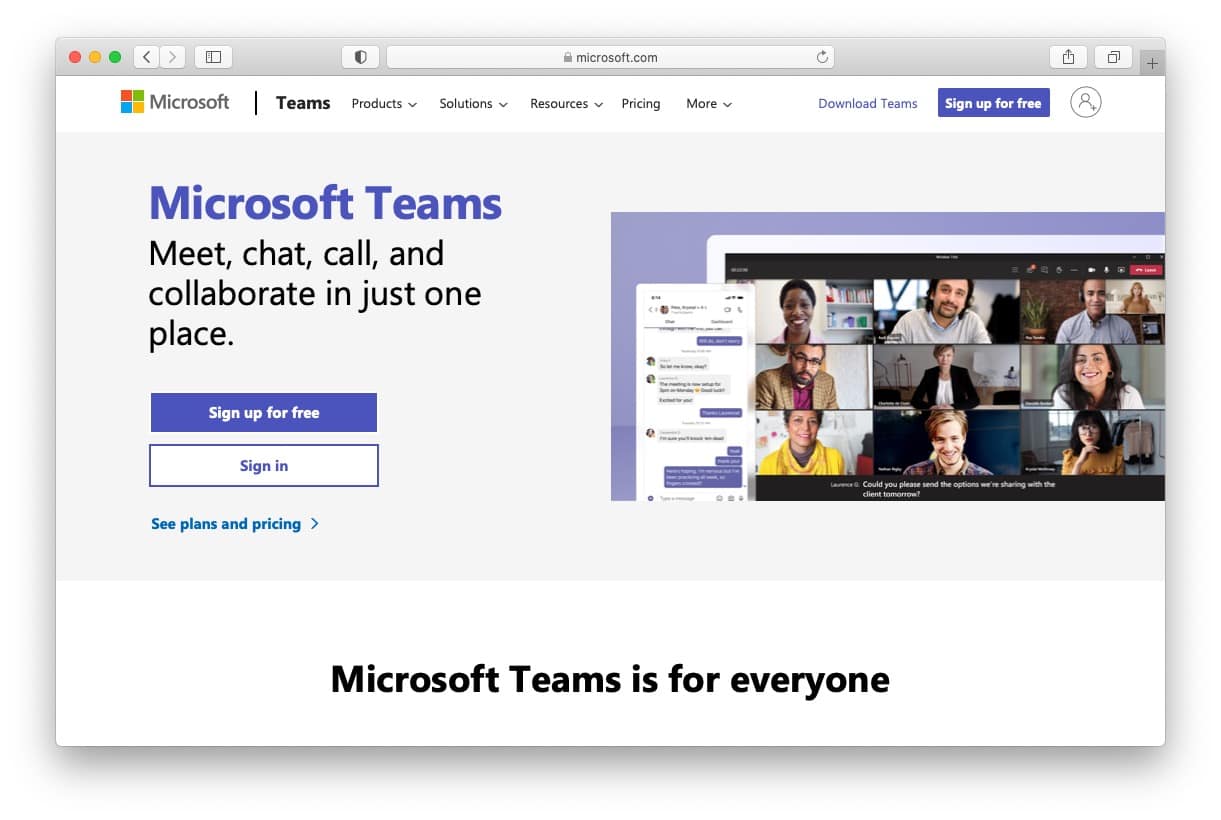
Task: Click the browser share icon
Action: pos(1068,57)
